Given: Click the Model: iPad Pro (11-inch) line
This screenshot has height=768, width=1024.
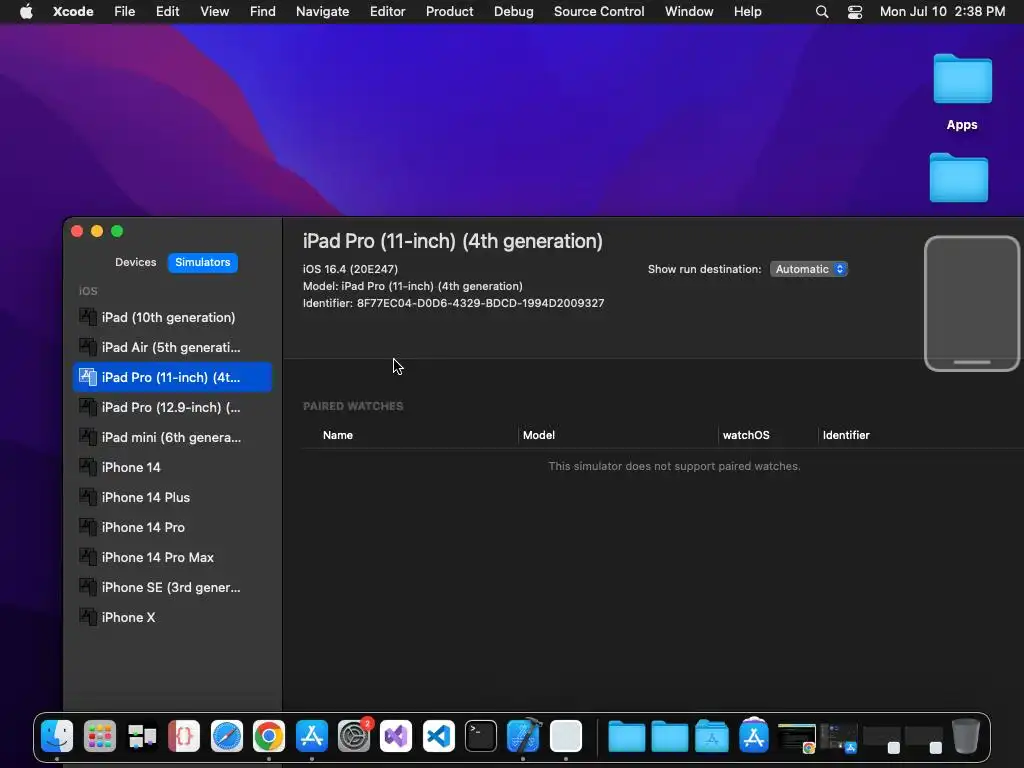Looking at the screenshot, I should pyautogui.click(x=413, y=286).
